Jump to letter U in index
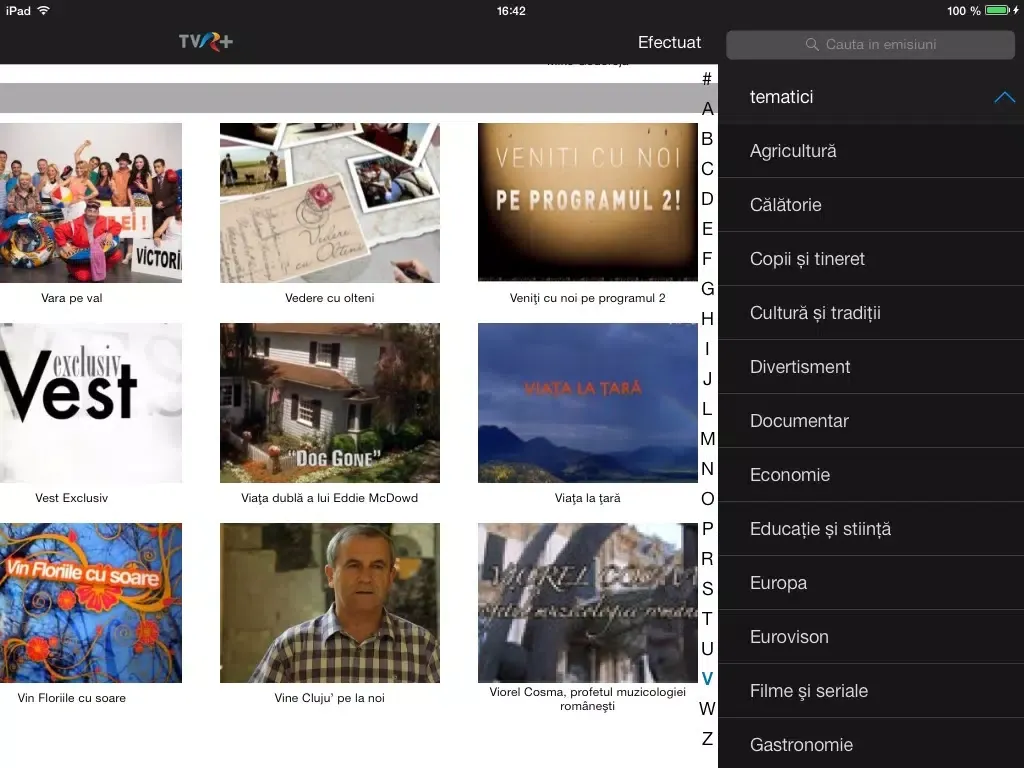Image resolution: width=1024 pixels, height=768 pixels. click(707, 648)
